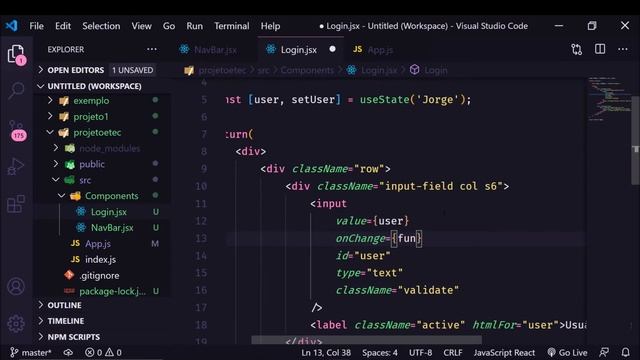This screenshot has width=640, height=360.
Task: Change indentation via Spaces: 4
Action: coord(380,352)
